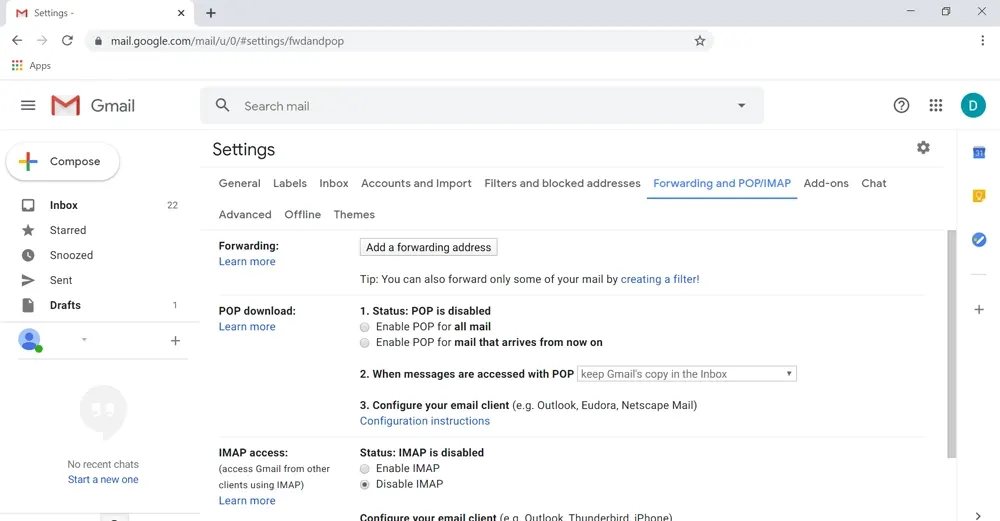
Task: Select Forwarding and POP/IMAP tab
Action: [721, 184]
